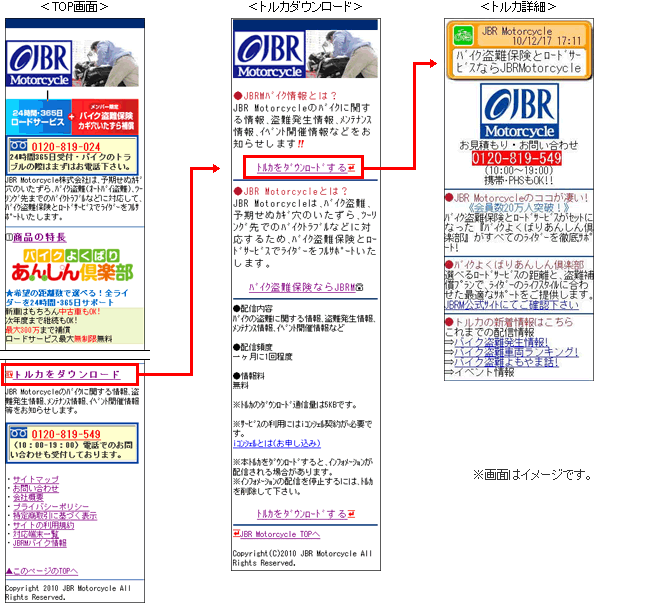Return via the JBR Motorcycle TOPへ link
This screenshot has width=672, height=603.
pos(280,534)
